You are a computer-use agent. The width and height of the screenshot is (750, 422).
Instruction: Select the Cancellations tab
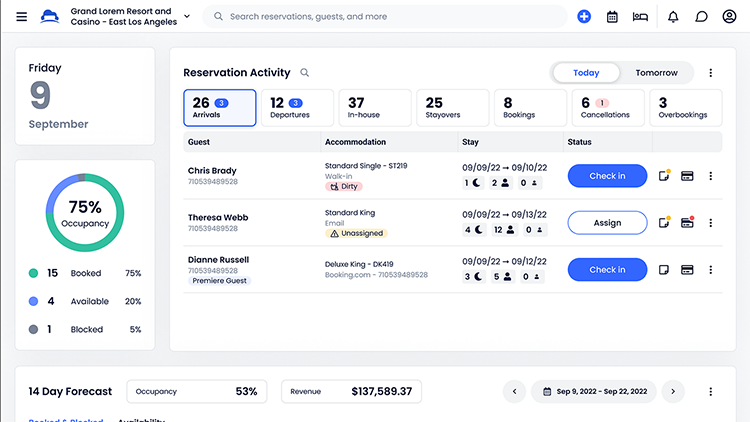(x=609, y=108)
